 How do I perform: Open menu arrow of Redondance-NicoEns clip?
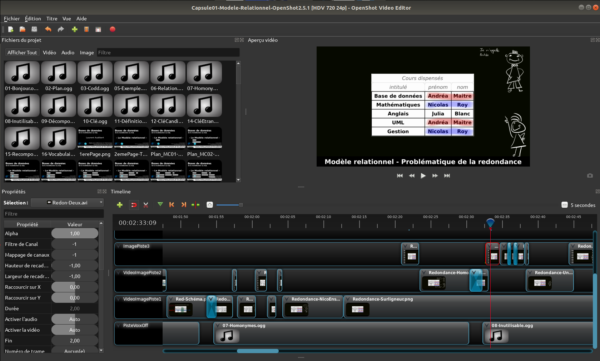(x=287, y=299)
